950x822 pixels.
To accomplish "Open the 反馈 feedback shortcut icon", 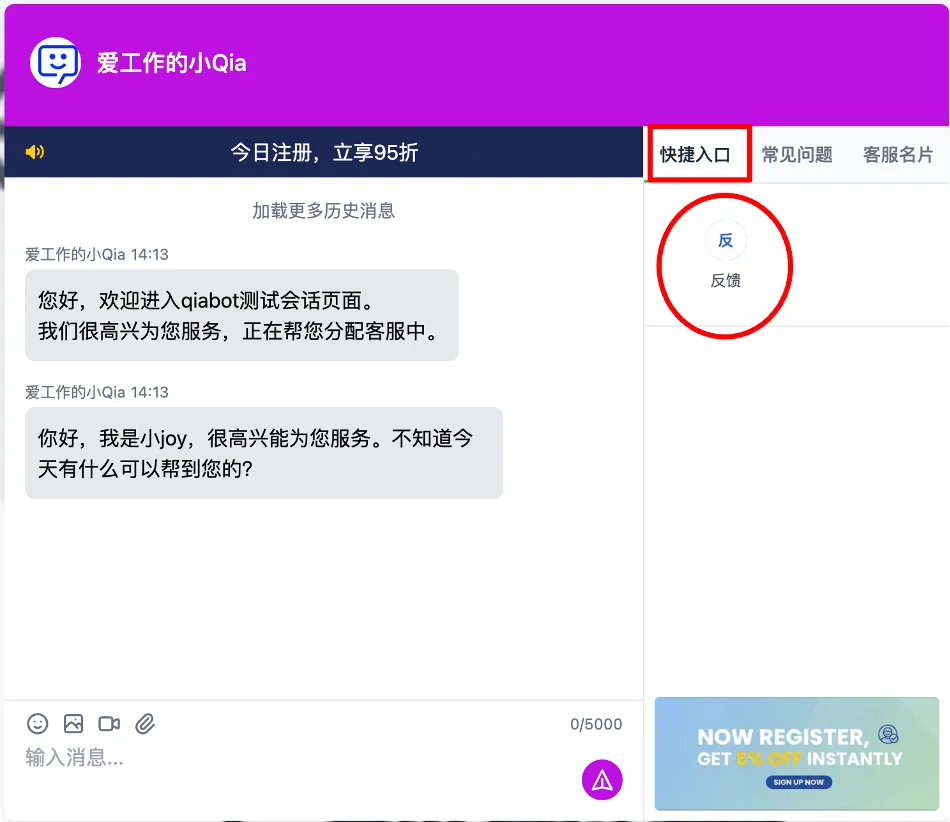I will pos(725,241).
